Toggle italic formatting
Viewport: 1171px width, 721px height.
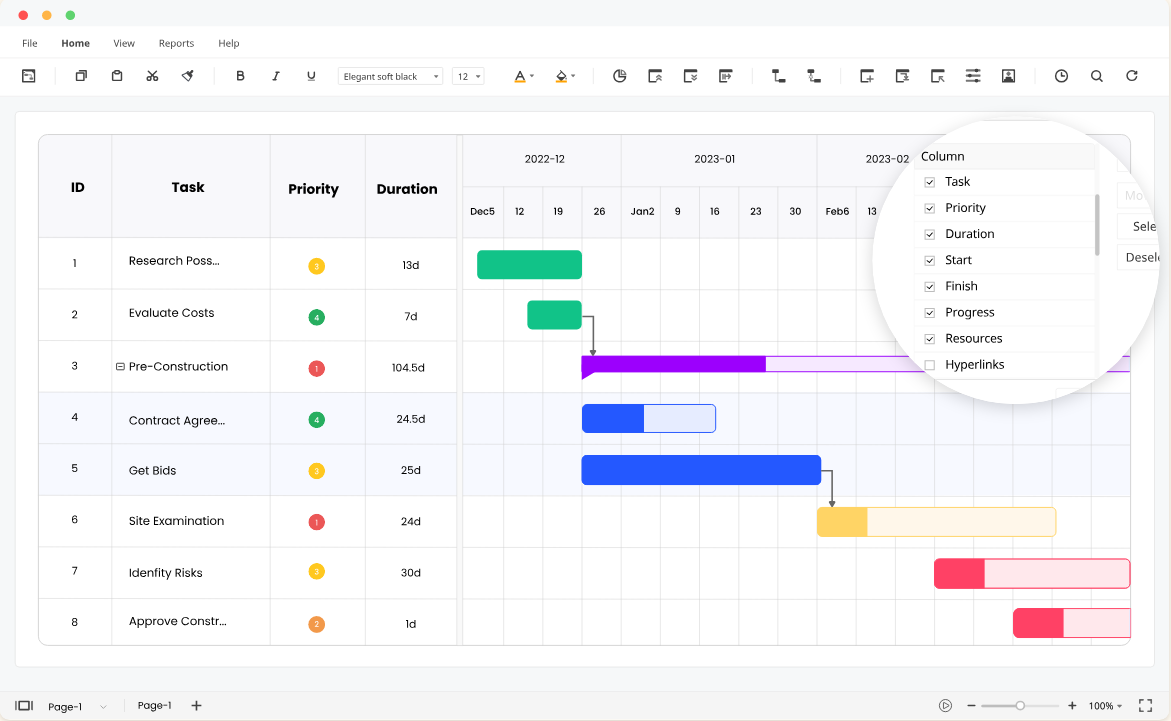click(x=276, y=75)
